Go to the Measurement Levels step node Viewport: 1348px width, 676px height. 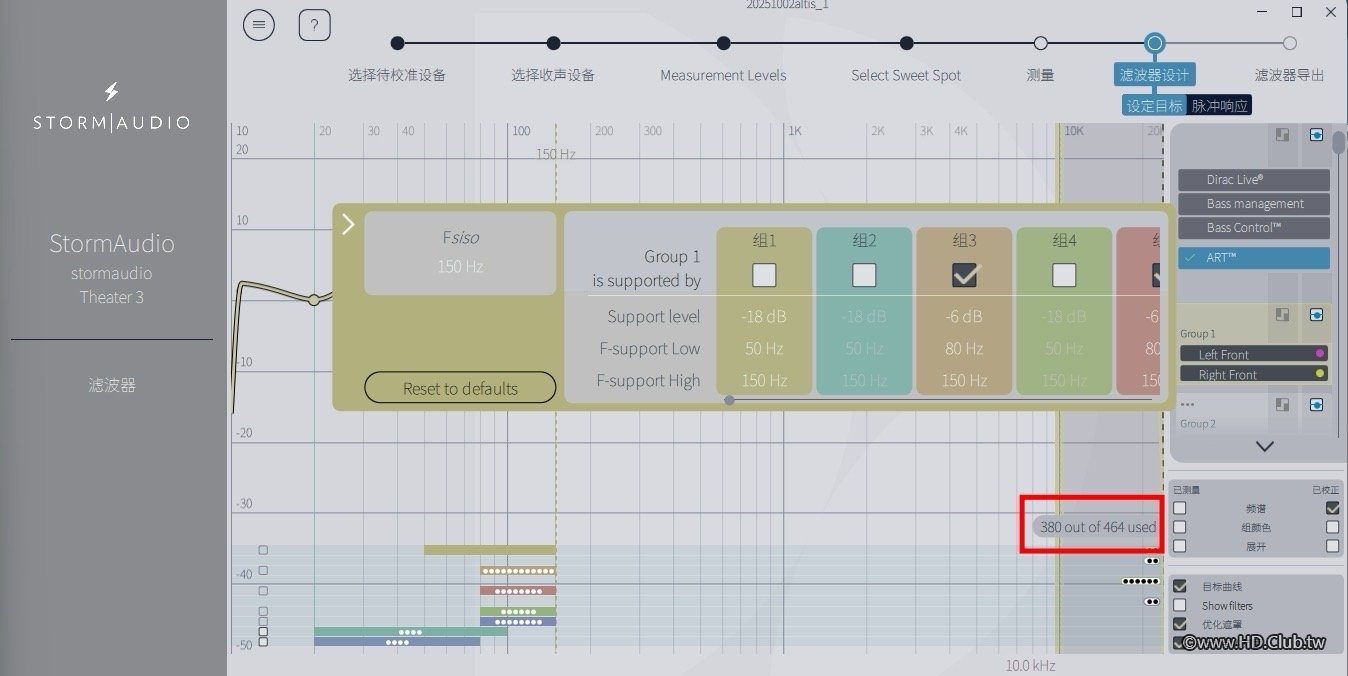[723, 43]
